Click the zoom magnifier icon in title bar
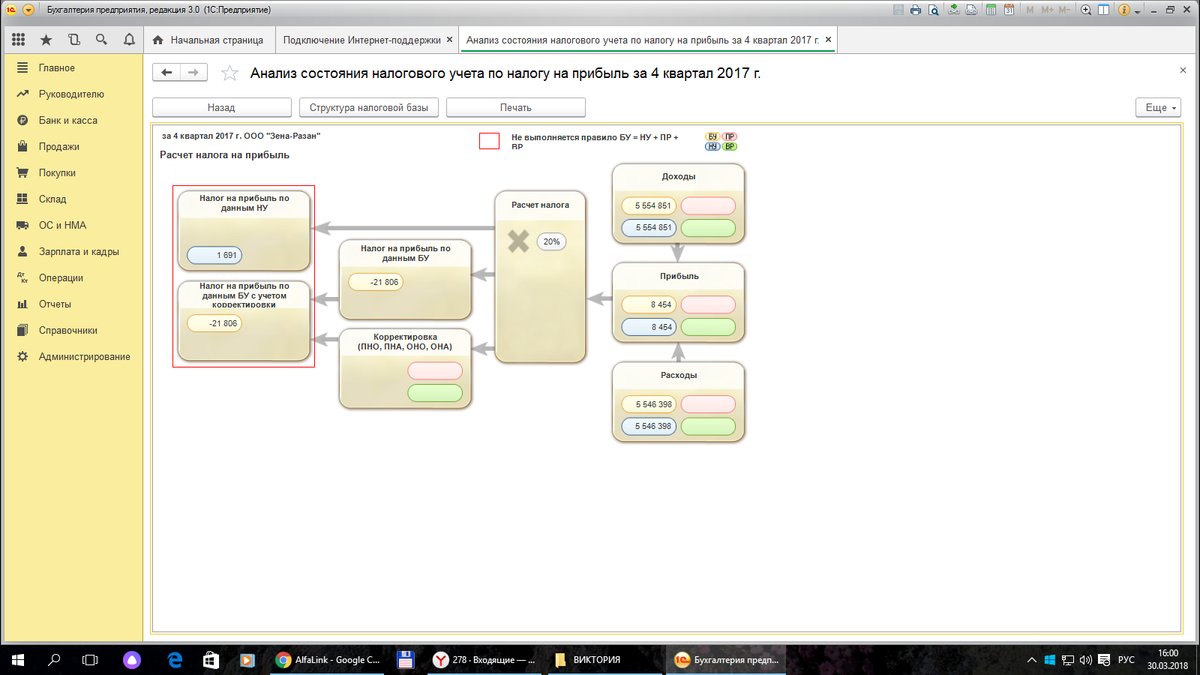 pyautogui.click(x=1086, y=9)
